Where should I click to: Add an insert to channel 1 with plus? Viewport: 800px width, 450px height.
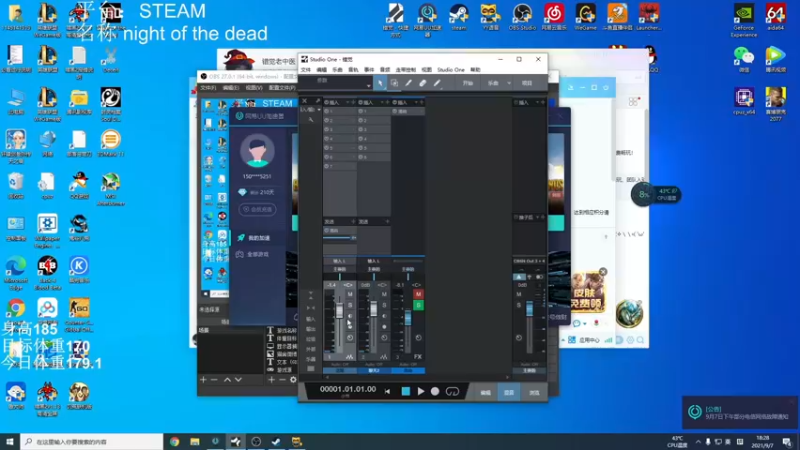pyautogui.click(x=353, y=103)
